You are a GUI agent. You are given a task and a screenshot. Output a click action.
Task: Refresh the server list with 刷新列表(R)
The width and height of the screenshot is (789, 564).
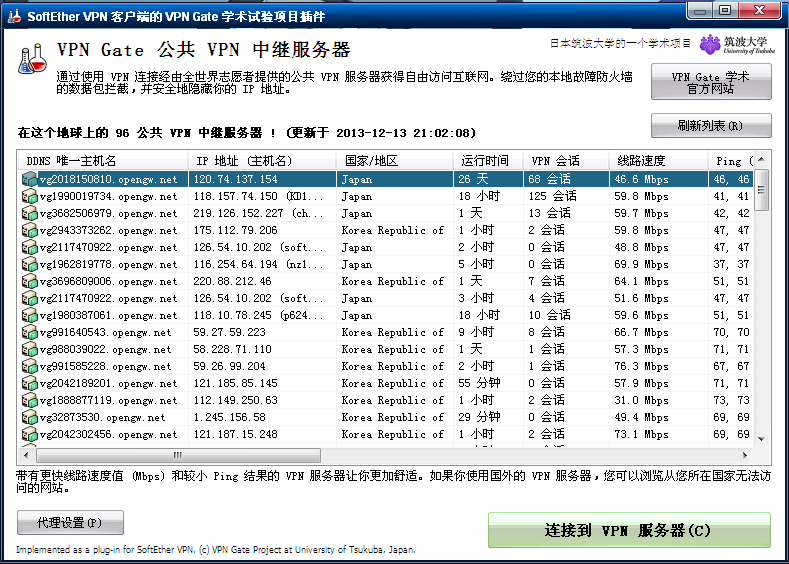point(711,126)
